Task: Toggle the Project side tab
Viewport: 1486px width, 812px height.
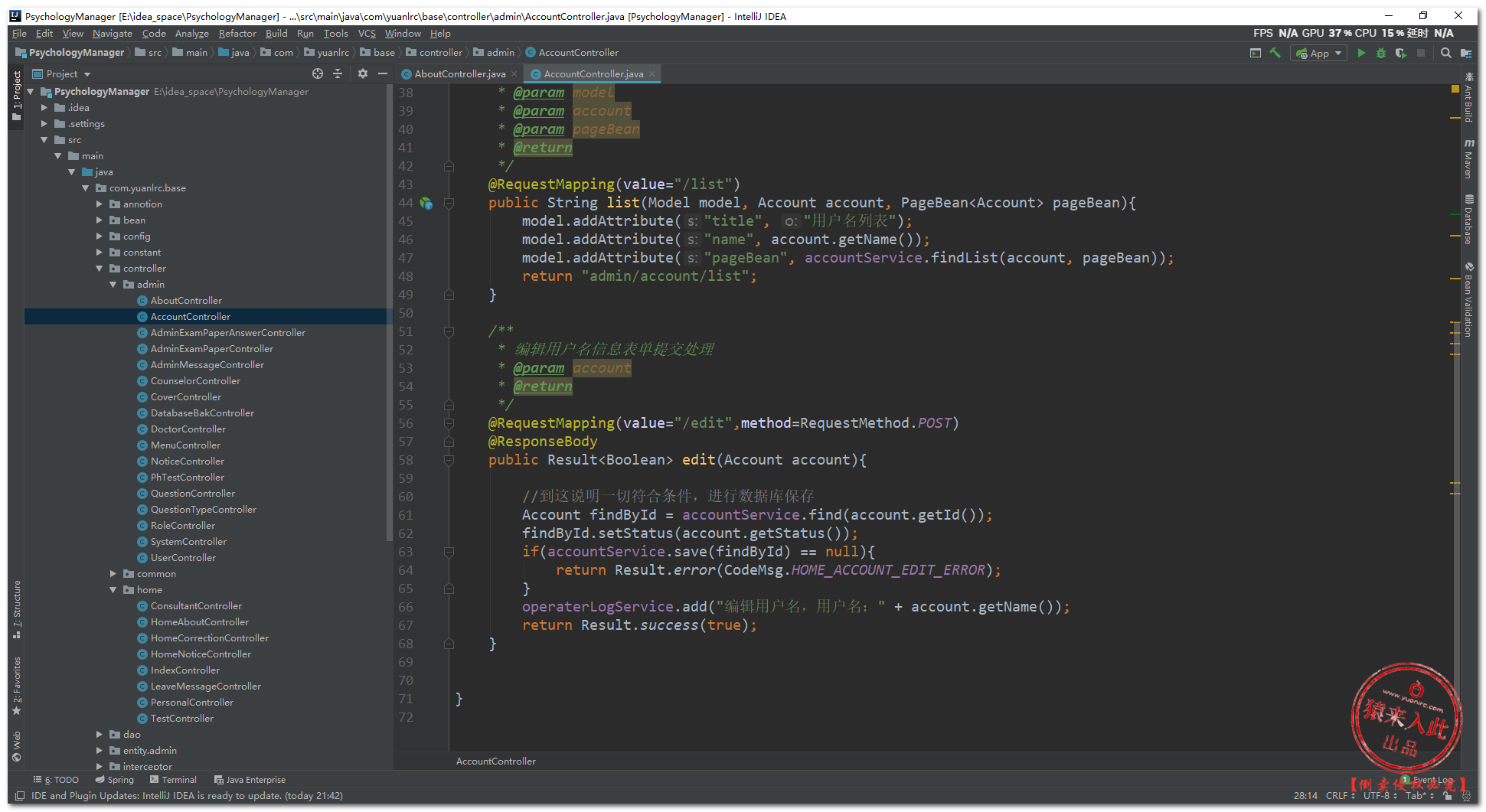Action: pyautogui.click(x=17, y=96)
